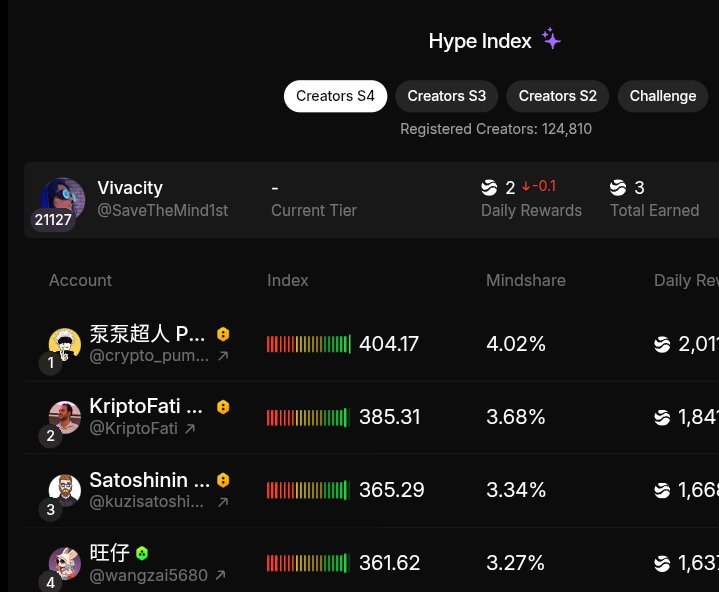This screenshot has width=719, height=592.
Task: Click the 3.68% mindshare value
Action: click(x=516, y=417)
